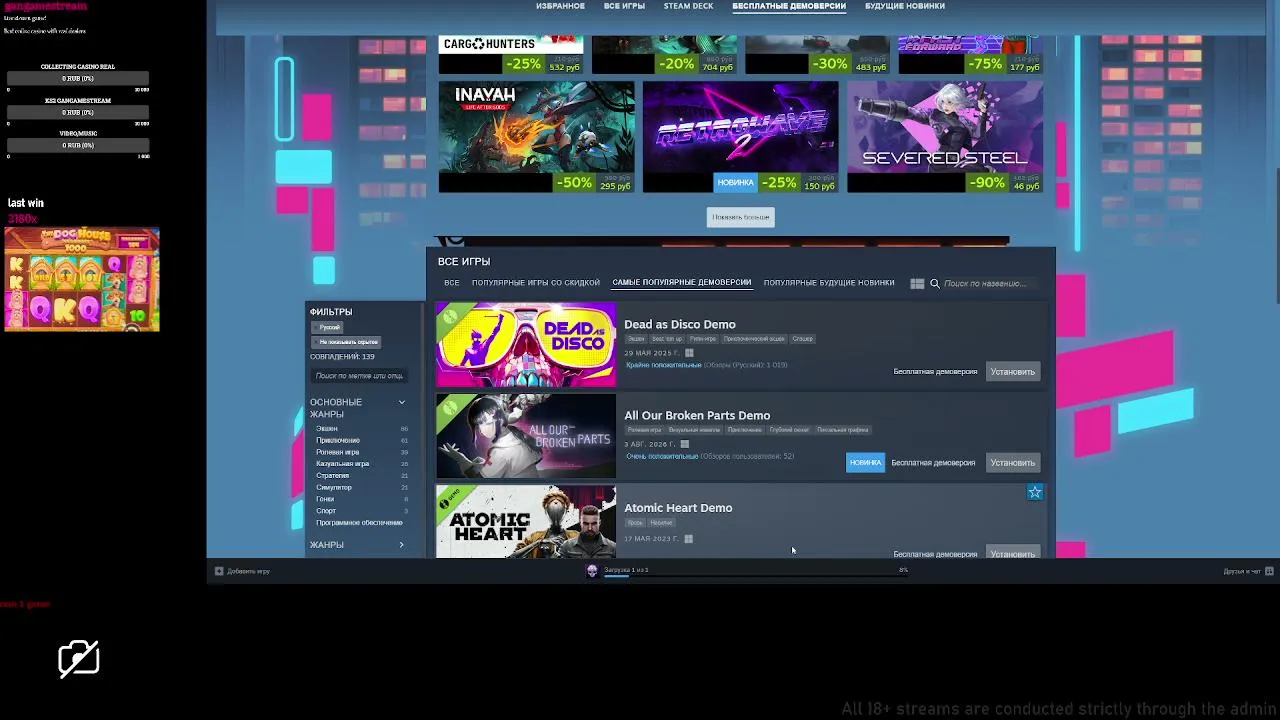Click the Dead as Disco Demo title
This screenshot has width=1280, height=720.
[680, 325]
